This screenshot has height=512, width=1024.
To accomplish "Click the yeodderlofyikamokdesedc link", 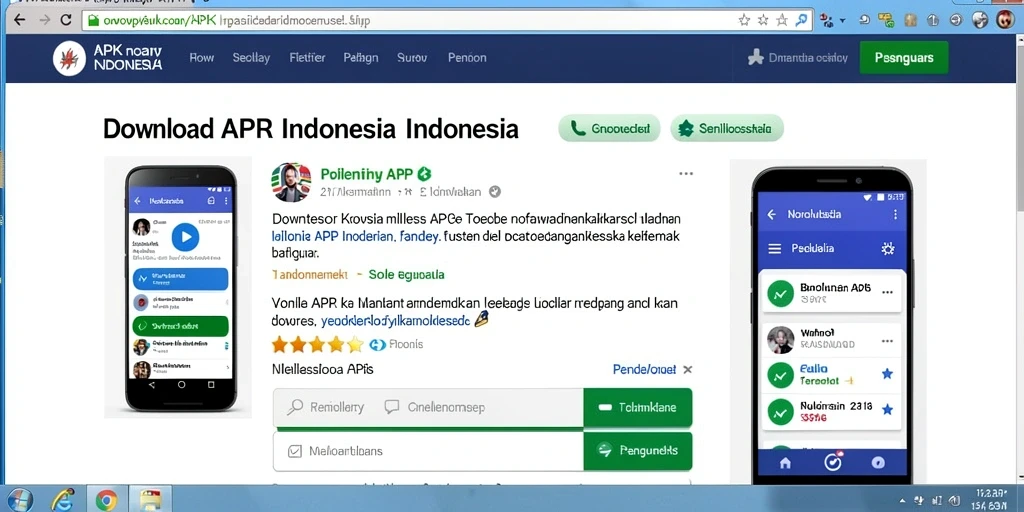I will pyautogui.click(x=395, y=321).
